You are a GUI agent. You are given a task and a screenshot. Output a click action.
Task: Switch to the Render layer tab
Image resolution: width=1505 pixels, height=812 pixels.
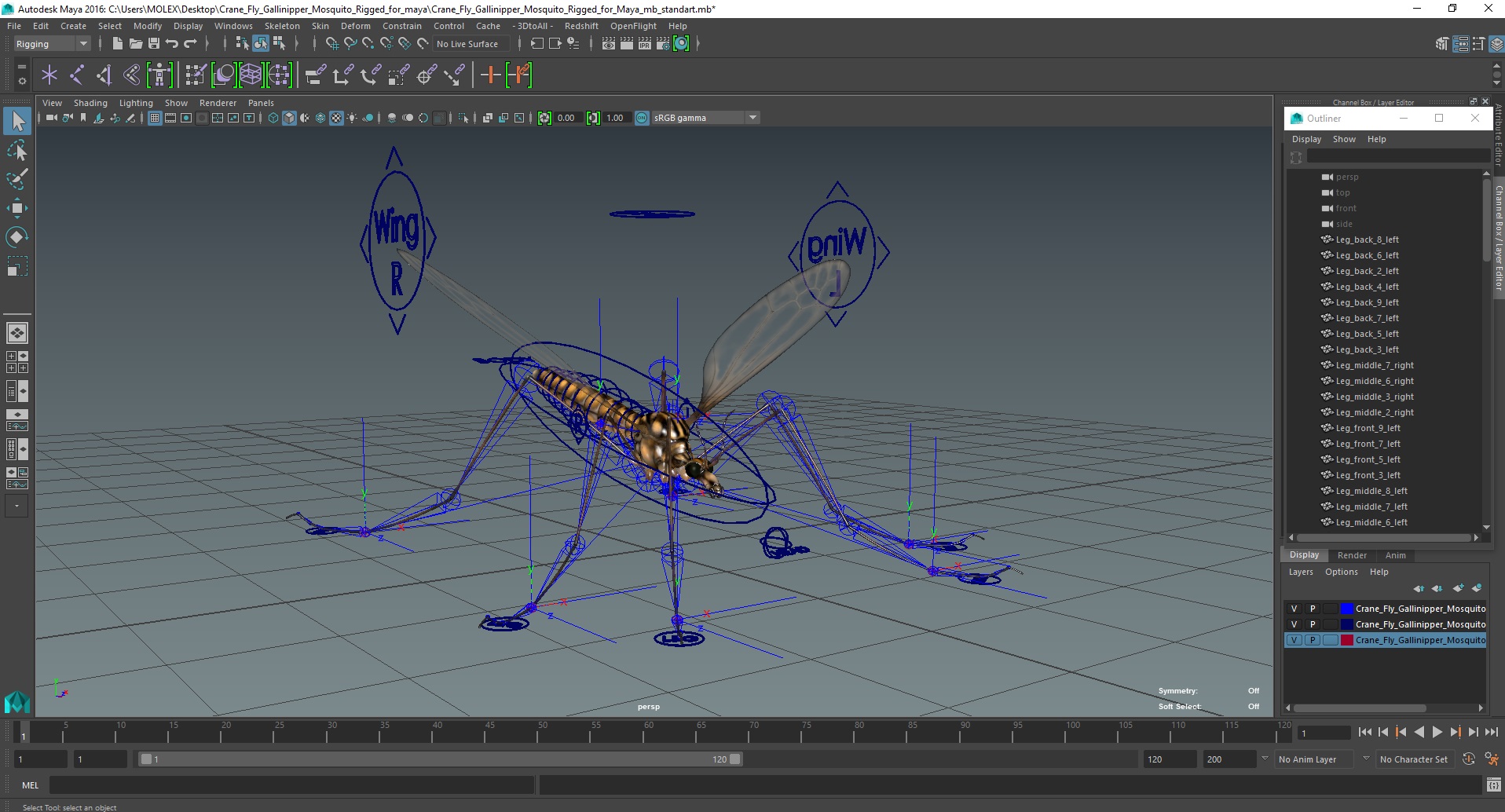[x=1352, y=555]
